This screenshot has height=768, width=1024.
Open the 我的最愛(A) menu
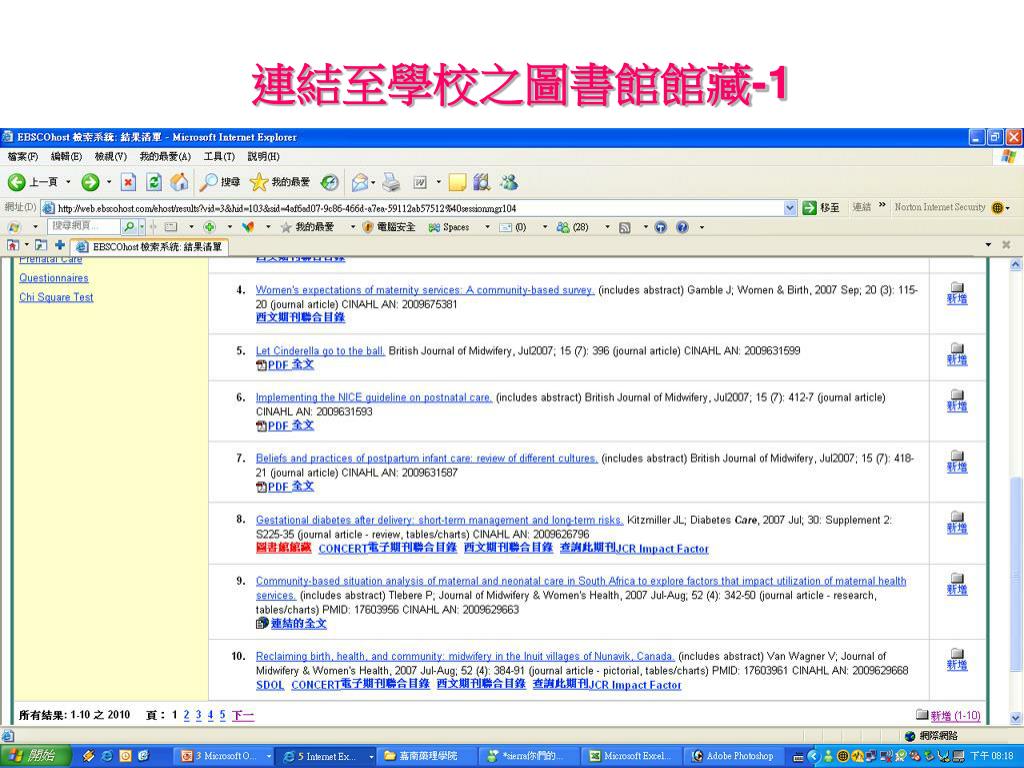165,157
